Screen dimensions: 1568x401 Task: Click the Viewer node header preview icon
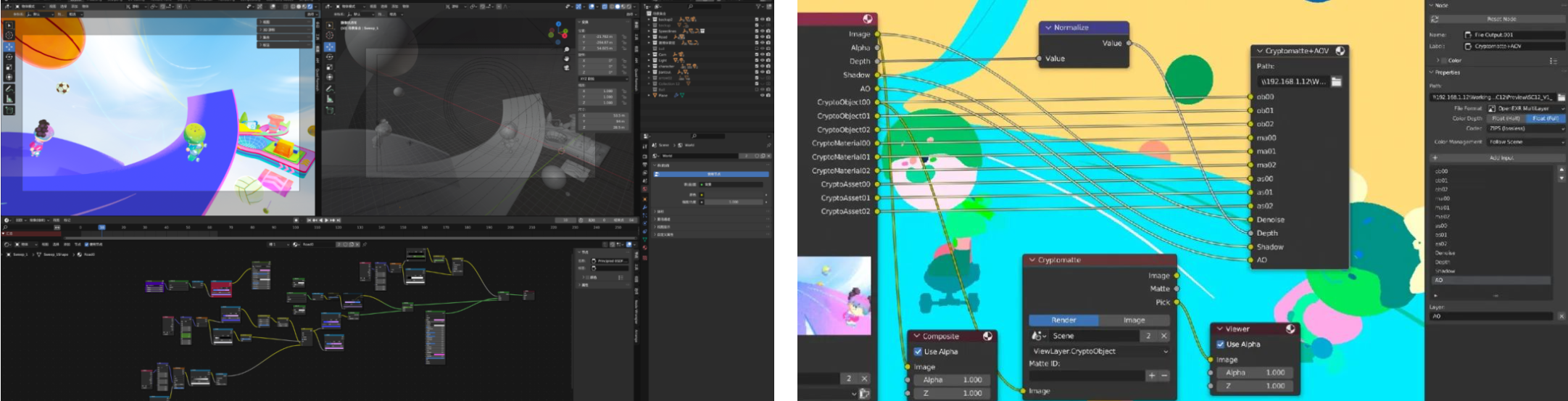[x=1290, y=328]
